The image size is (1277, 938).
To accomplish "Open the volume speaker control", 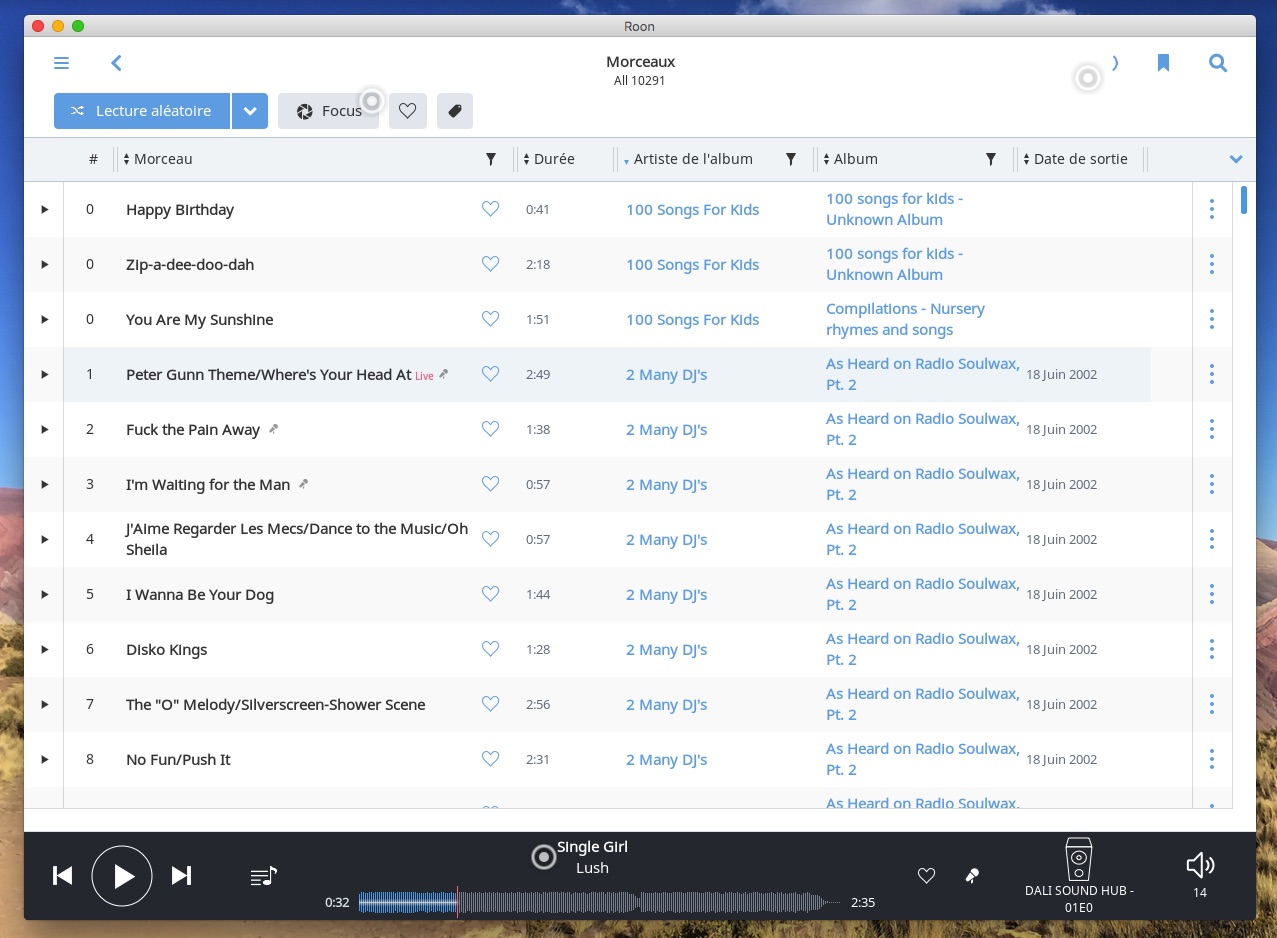I will point(1199,866).
